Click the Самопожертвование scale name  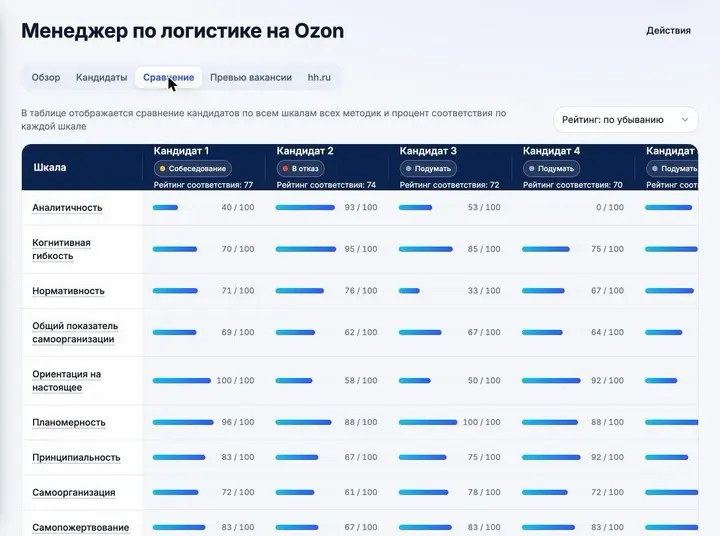[x=80, y=527]
